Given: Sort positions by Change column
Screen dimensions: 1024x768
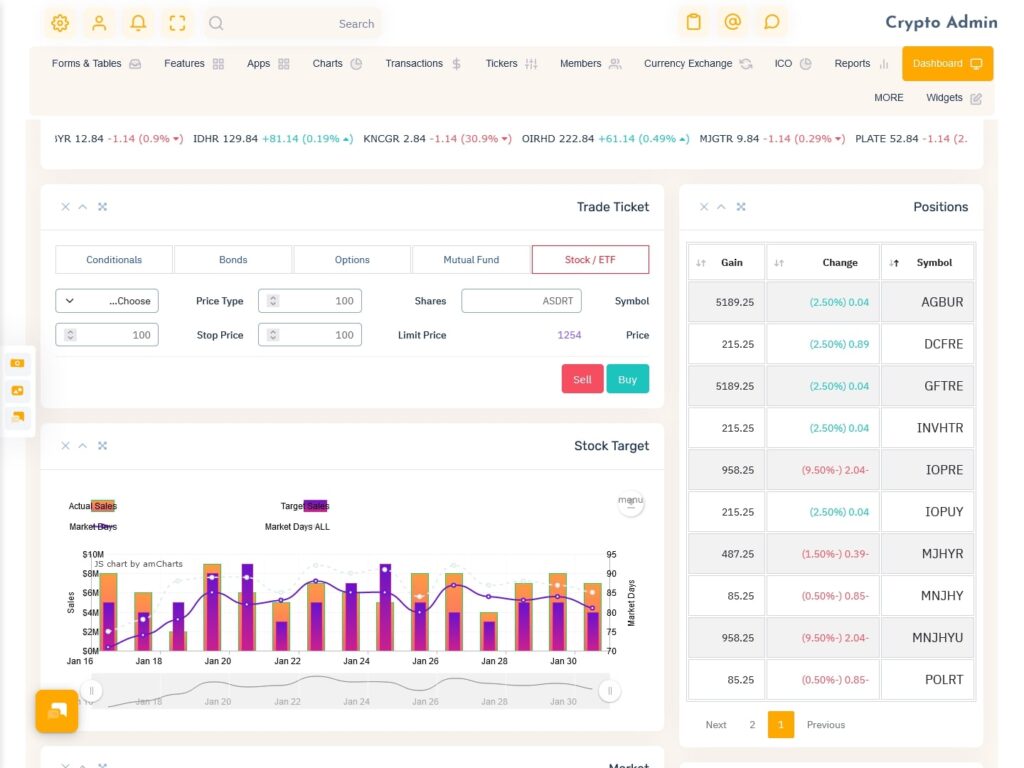Looking at the screenshot, I should point(823,263).
